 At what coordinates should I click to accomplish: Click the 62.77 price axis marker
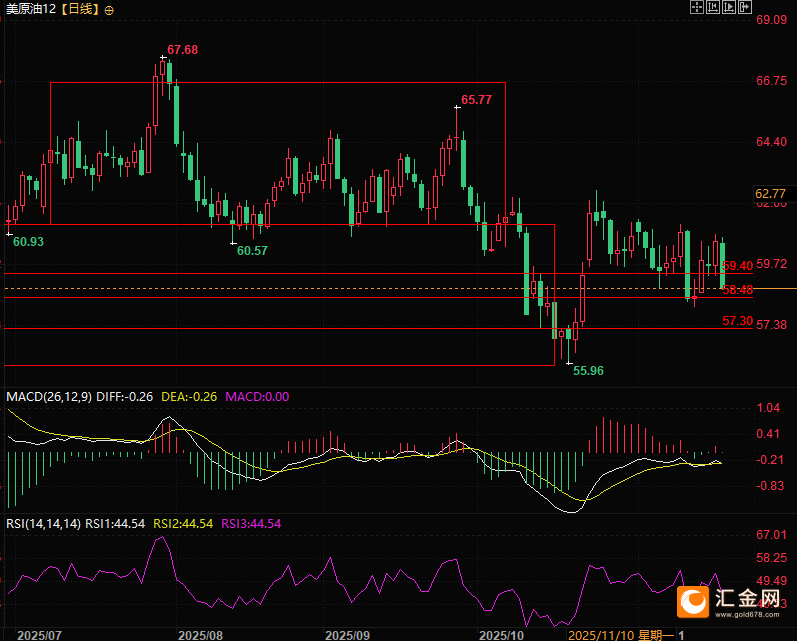[771, 193]
